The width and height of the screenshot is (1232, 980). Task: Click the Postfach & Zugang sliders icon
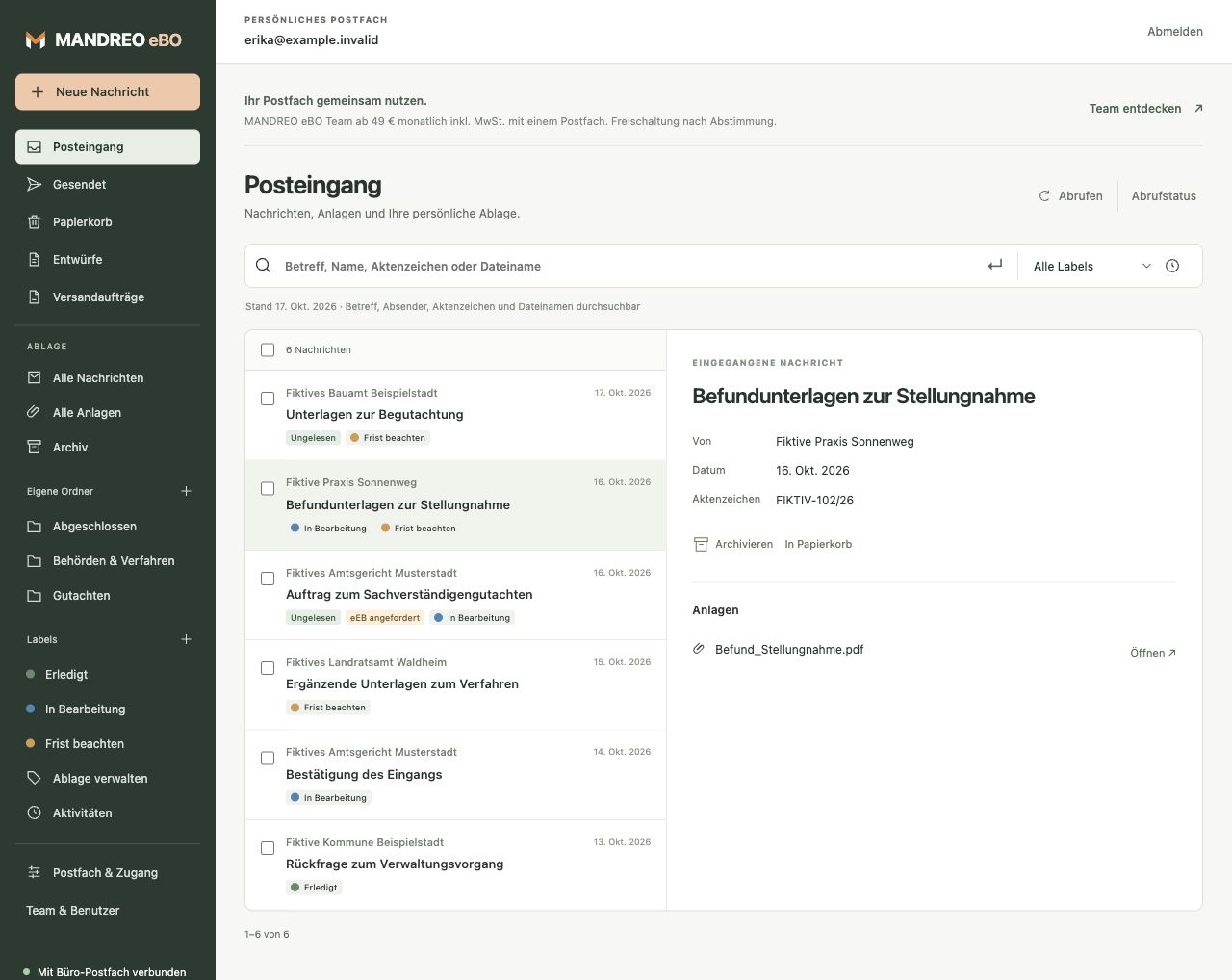[35, 872]
